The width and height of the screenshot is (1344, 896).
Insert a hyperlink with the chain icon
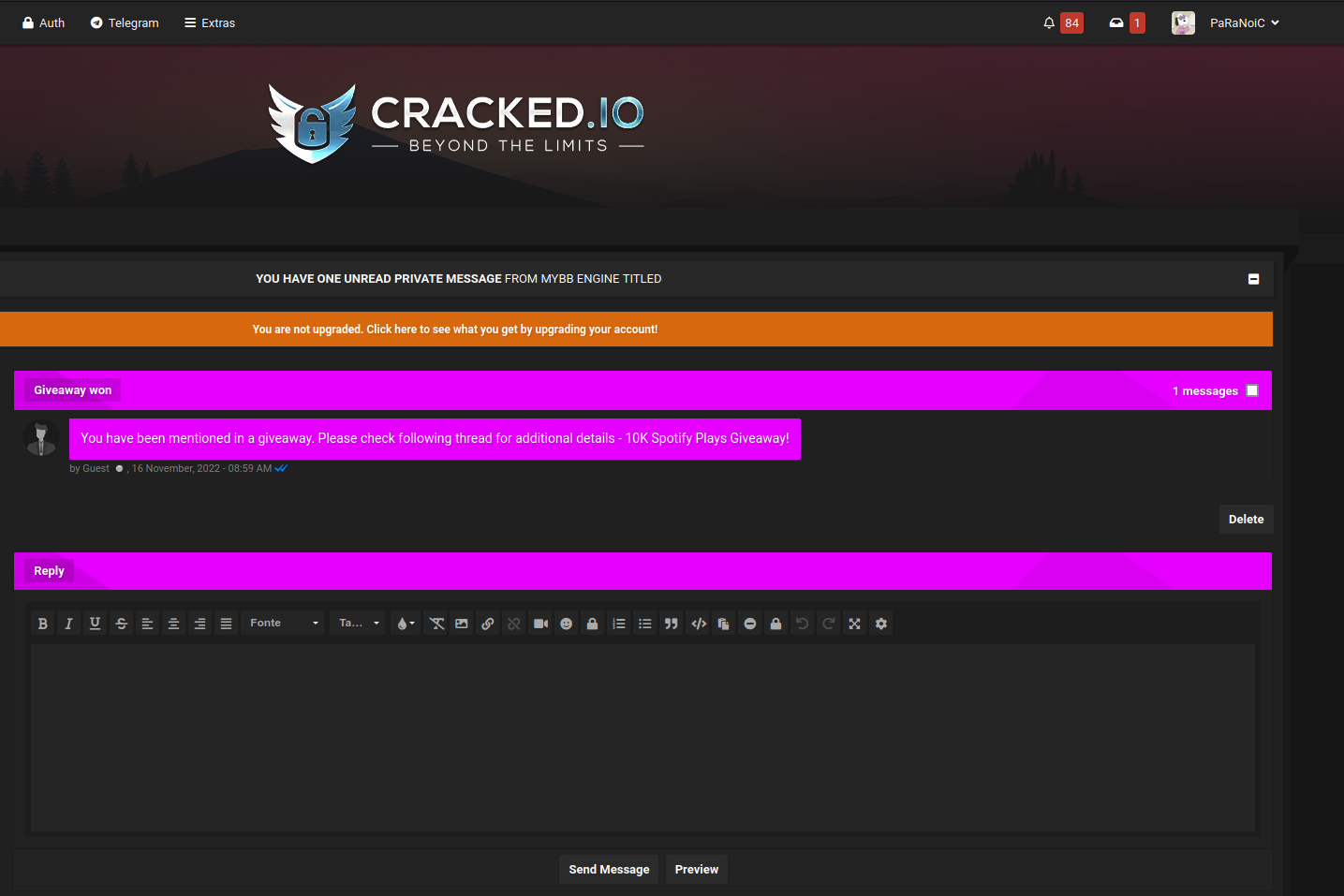click(488, 624)
